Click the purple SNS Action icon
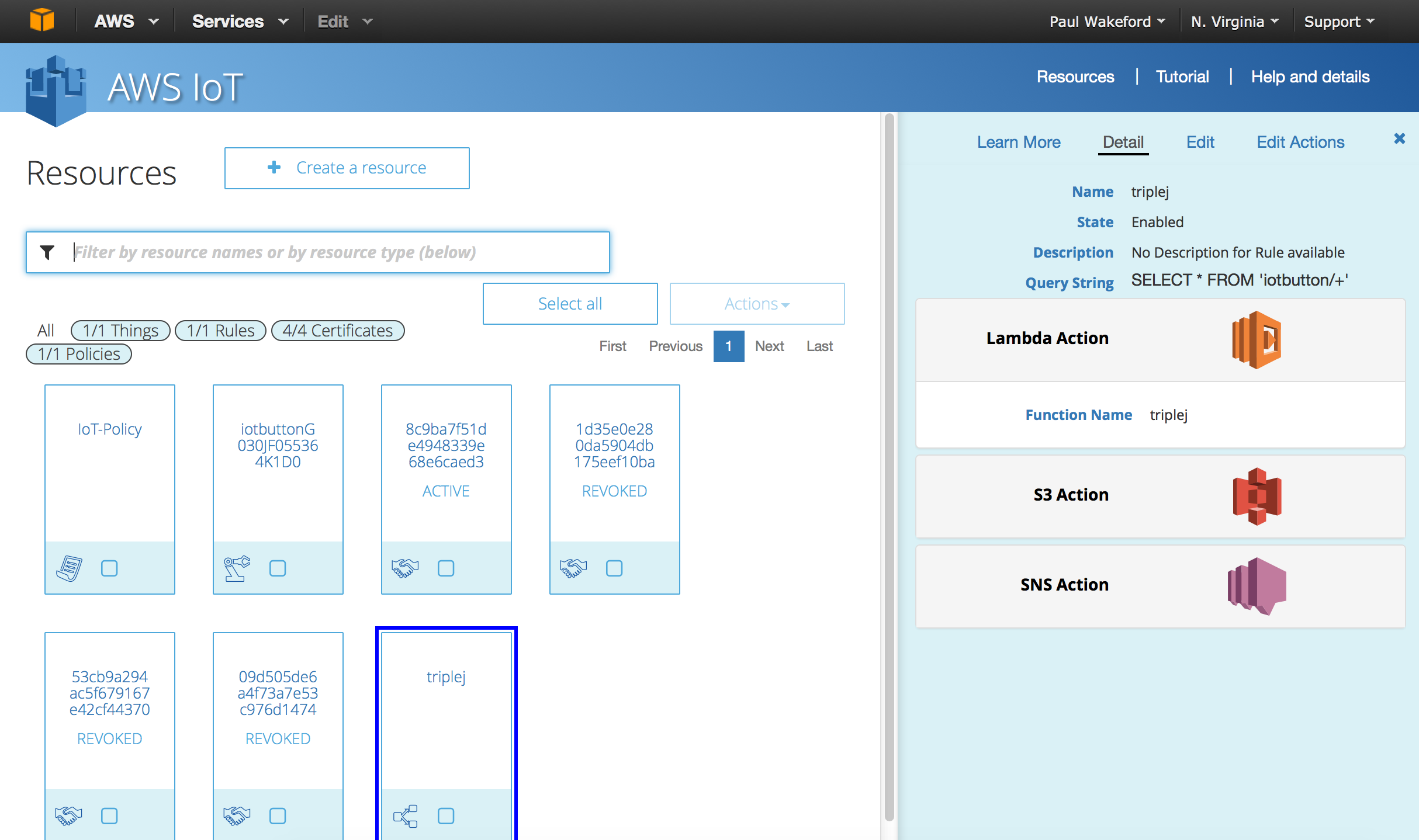 point(1257,586)
